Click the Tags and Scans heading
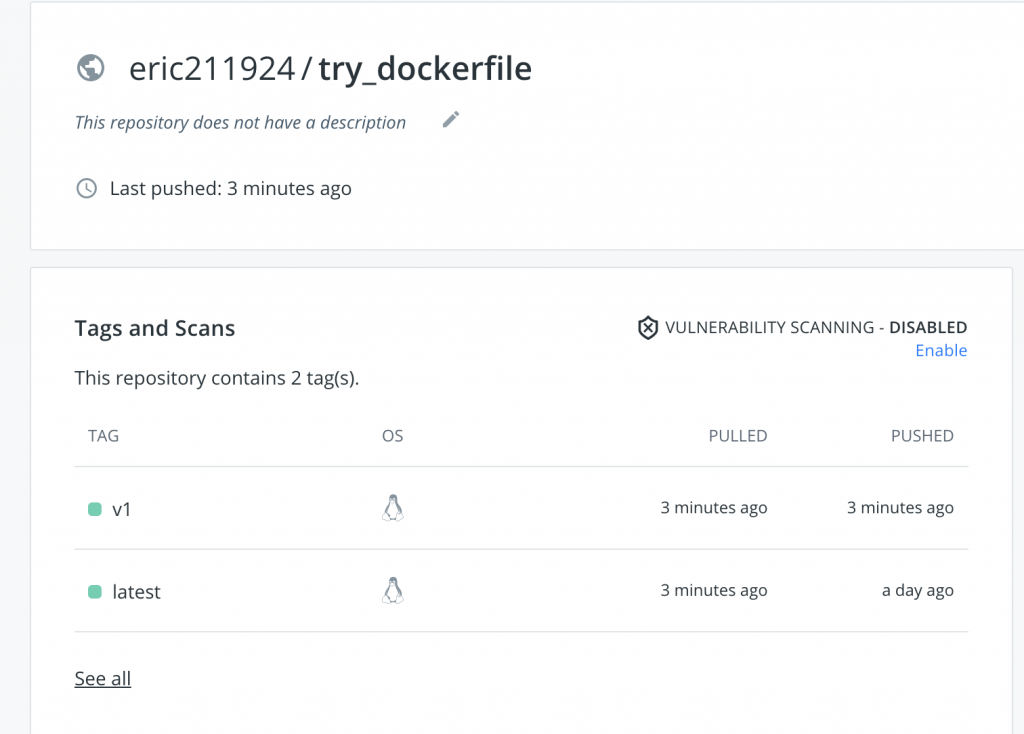 coord(155,328)
